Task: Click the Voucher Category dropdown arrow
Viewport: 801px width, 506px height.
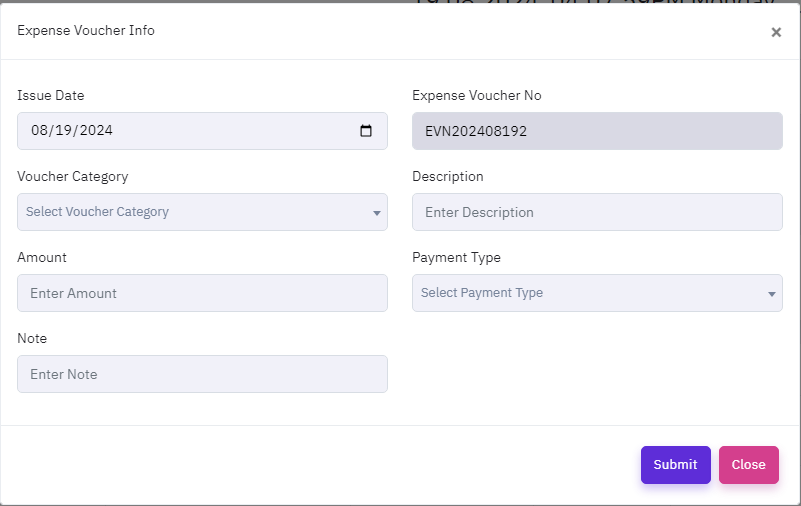Action: tap(377, 213)
